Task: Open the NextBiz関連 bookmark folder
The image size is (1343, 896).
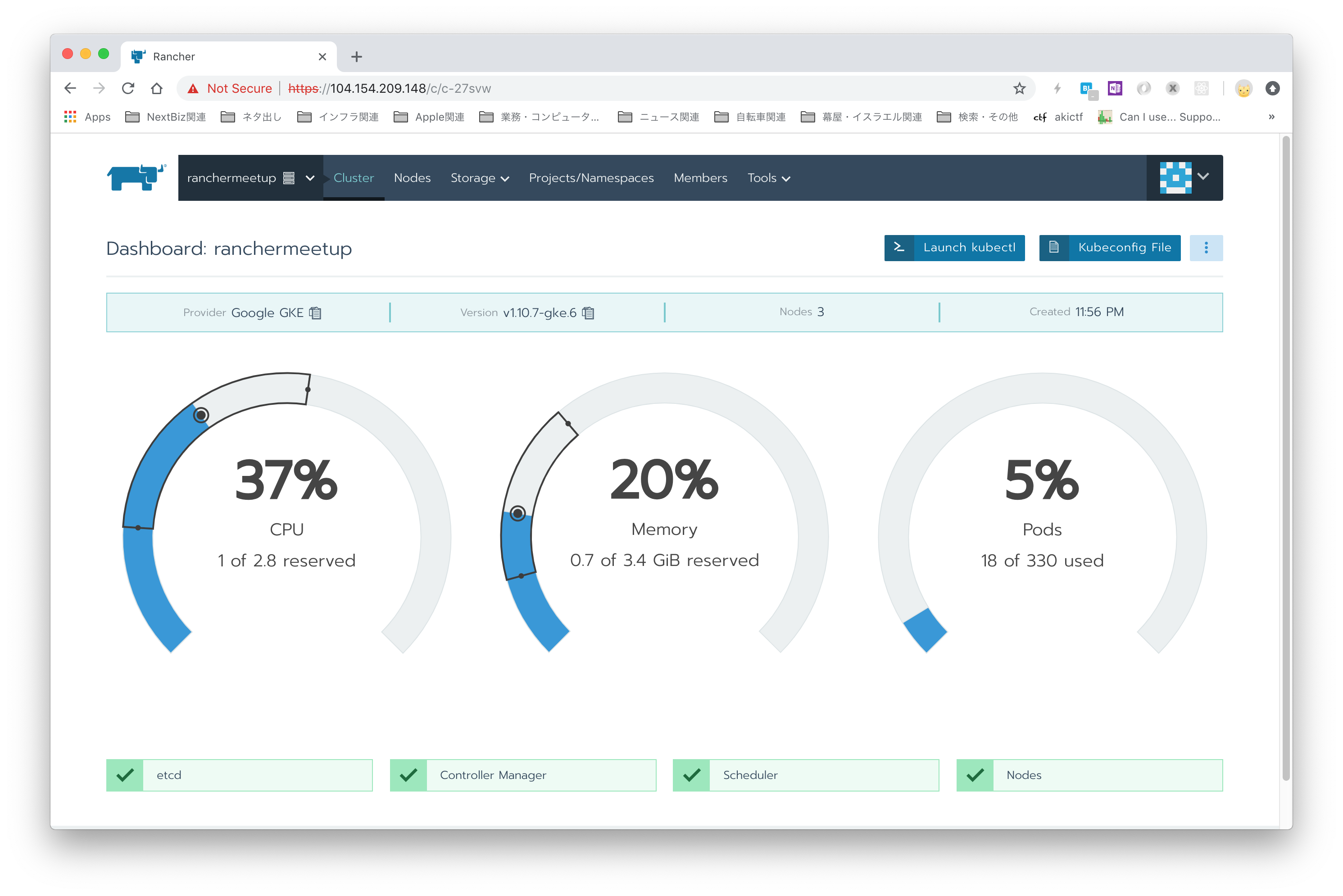Action: click(x=166, y=117)
